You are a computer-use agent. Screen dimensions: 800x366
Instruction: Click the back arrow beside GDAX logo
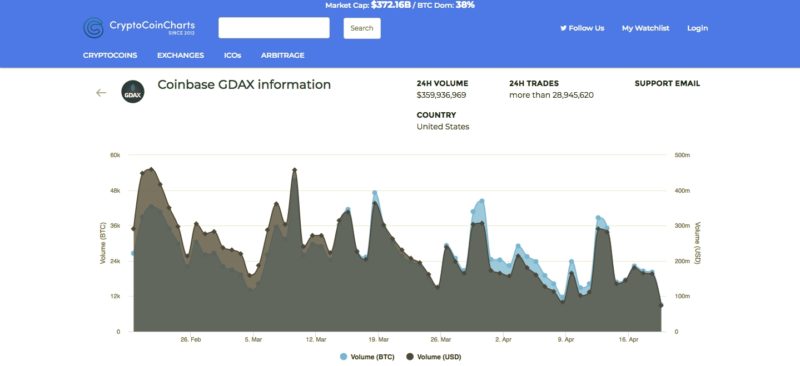pyautogui.click(x=101, y=92)
